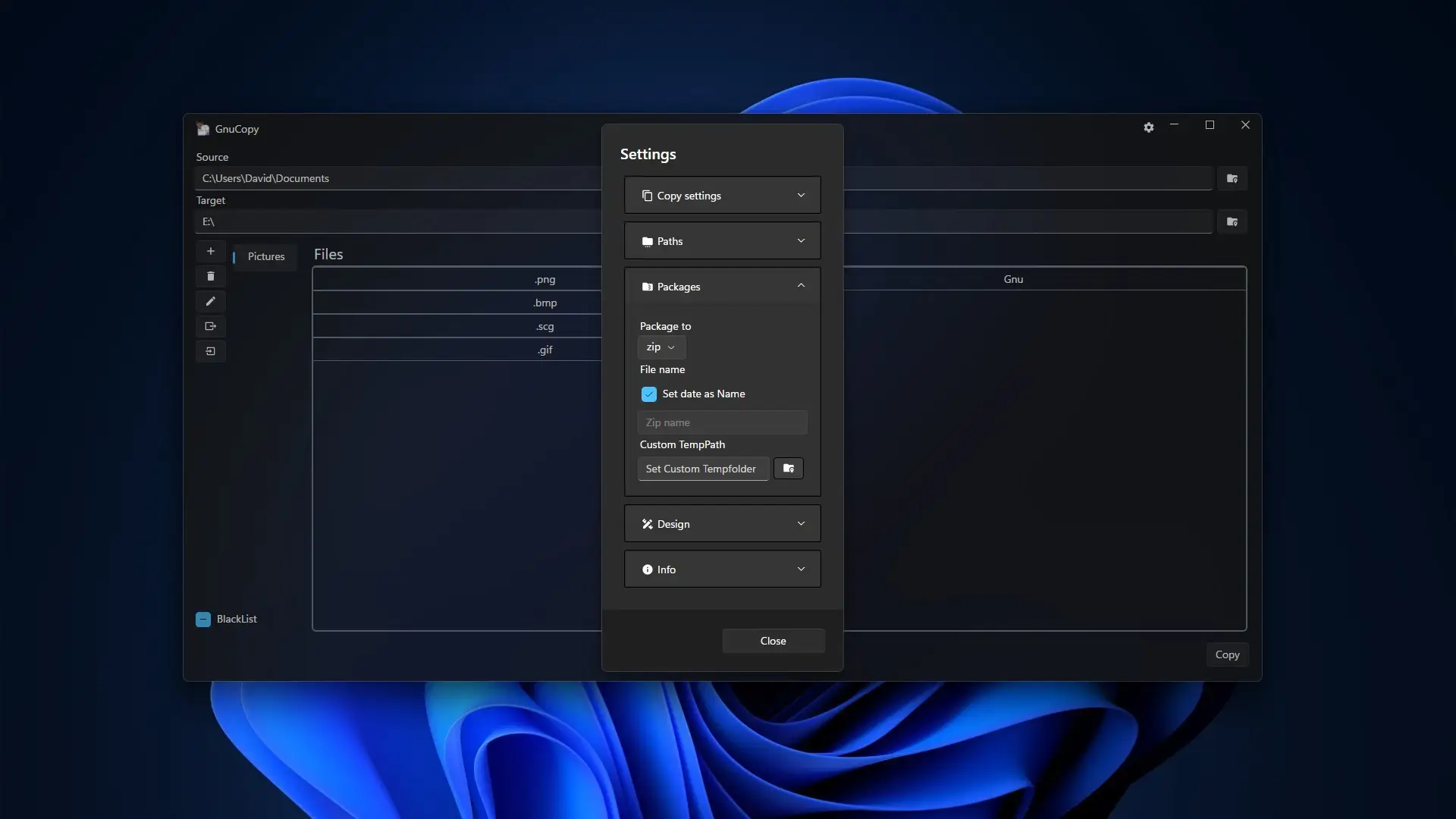
Task: Click the Design brush icon
Action: click(647, 524)
